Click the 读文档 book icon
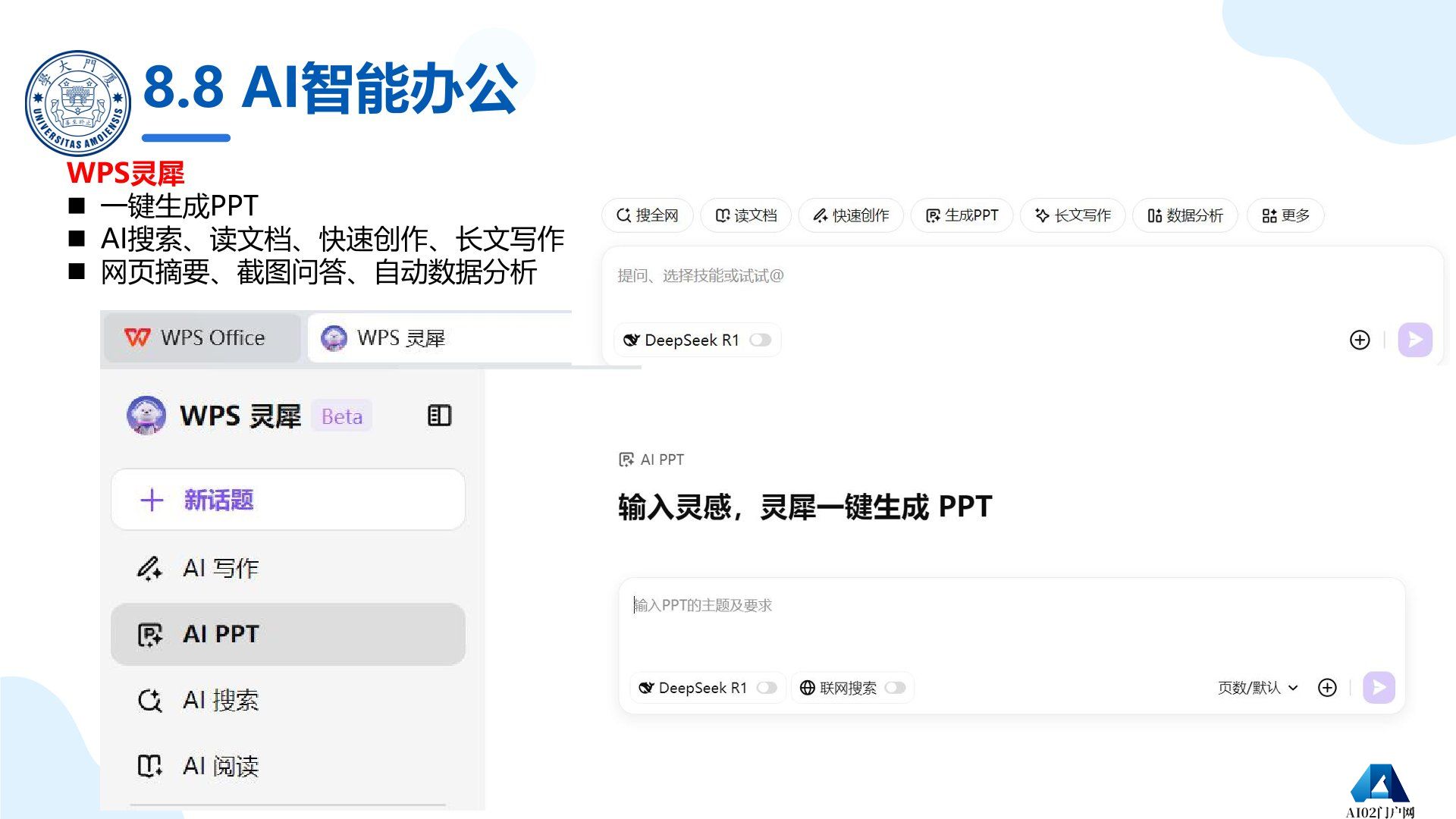 (723, 215)
